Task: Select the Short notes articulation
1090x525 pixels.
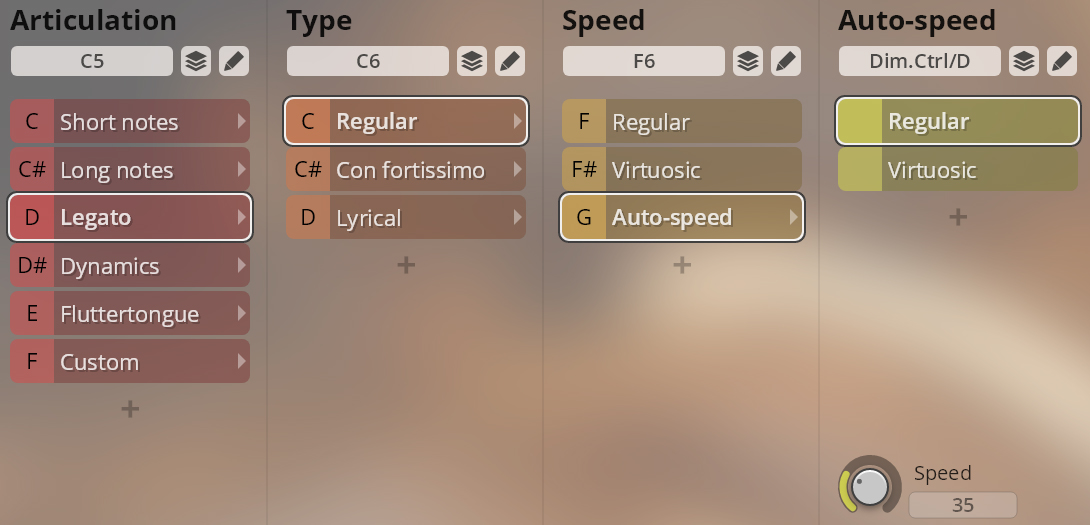Action: (x=130, y=122)
